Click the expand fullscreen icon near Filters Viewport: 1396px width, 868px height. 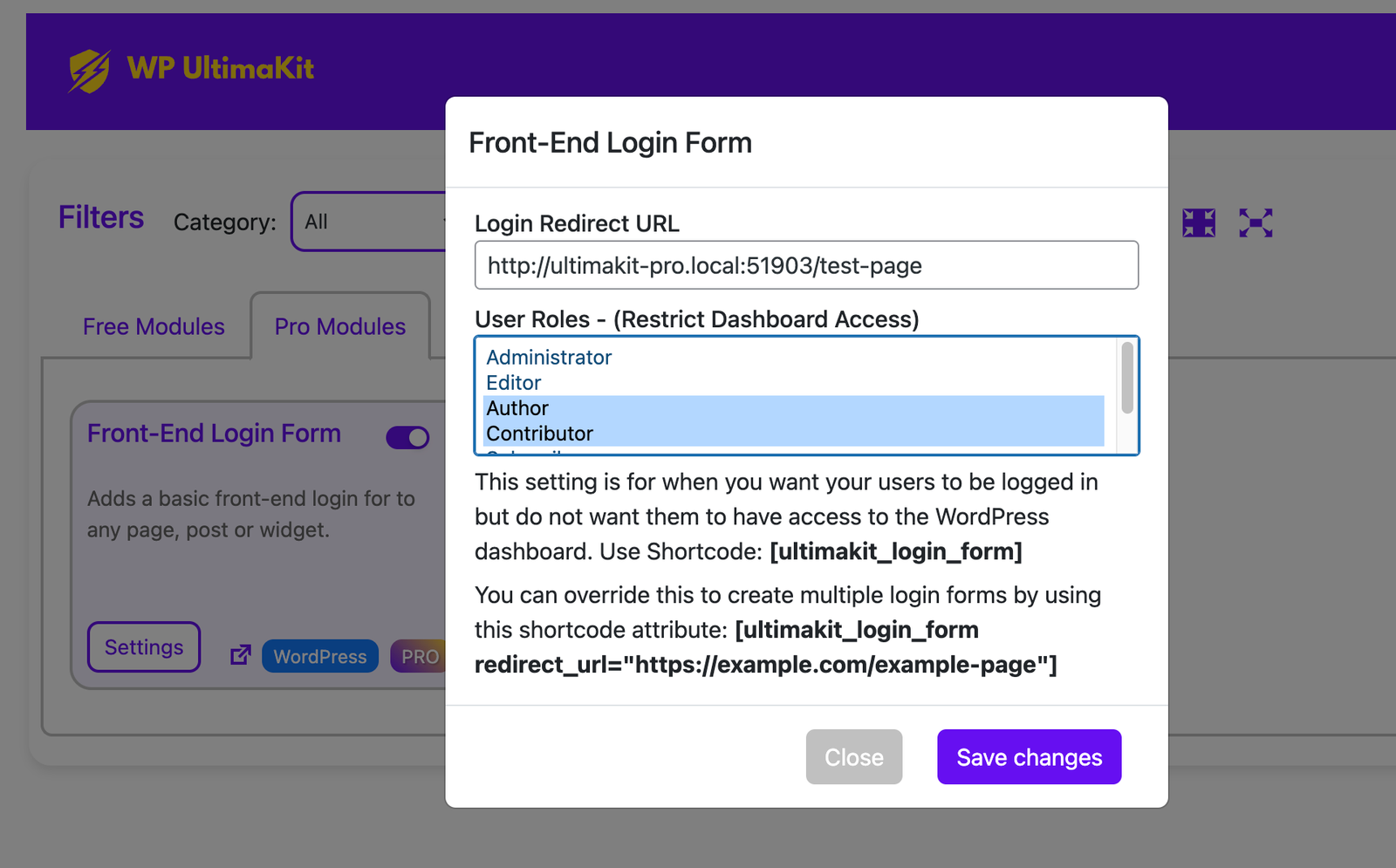point(1255,222)
